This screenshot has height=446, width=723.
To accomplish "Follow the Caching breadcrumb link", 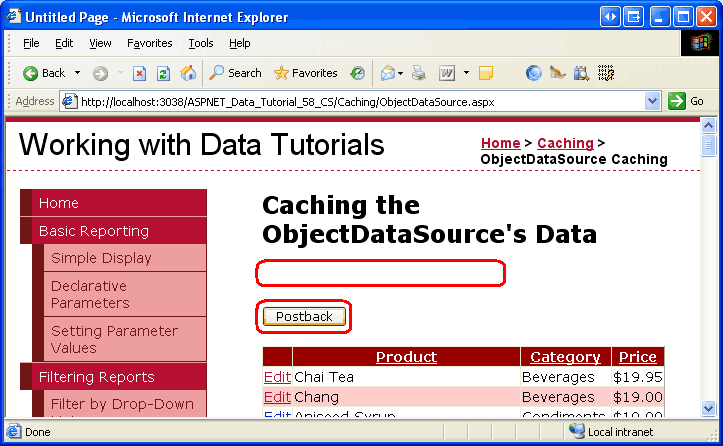I will coord(565,143).
